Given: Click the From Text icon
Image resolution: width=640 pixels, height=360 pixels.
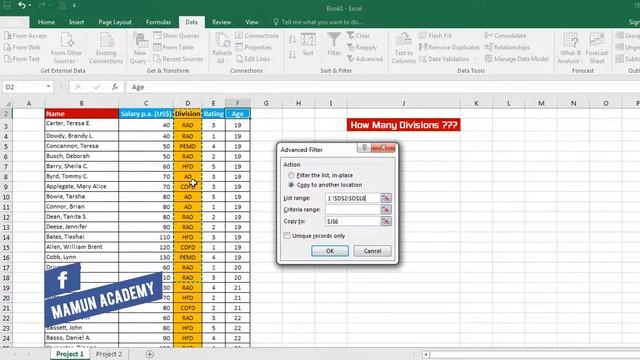Looking at the screenshot, I should click(x=22, y=59).
